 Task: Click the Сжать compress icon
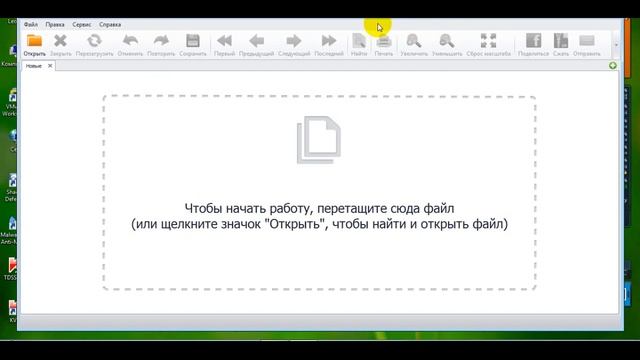coord(561,41)
